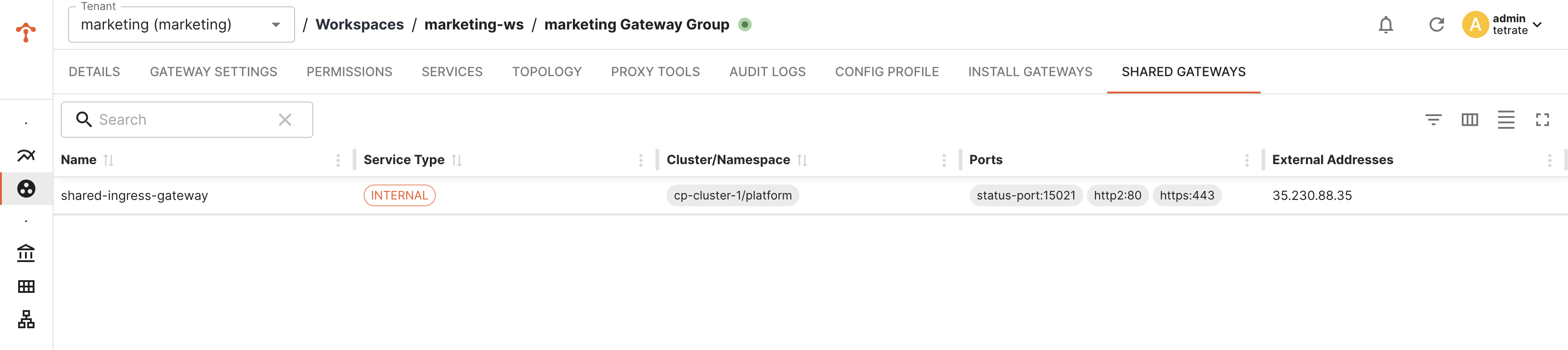Viewport: 1568px width, 350px height.
Task: Switch to the SHARED GATEWAYS tab
Action: click(1183, 72)
